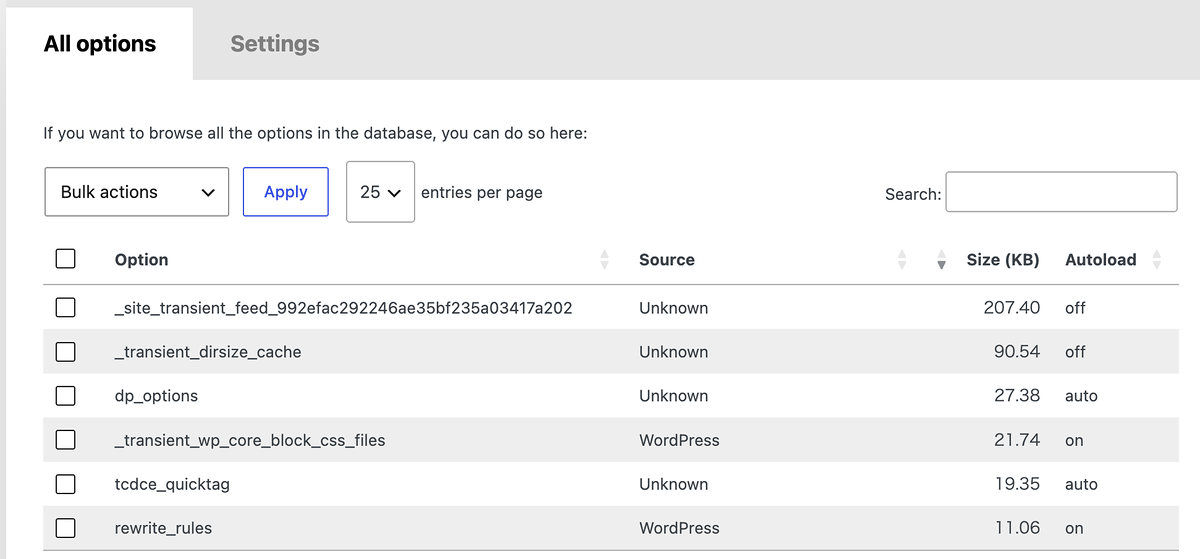
Task: Sort by the Size (KB) column header
Action: pos(1003,260)
